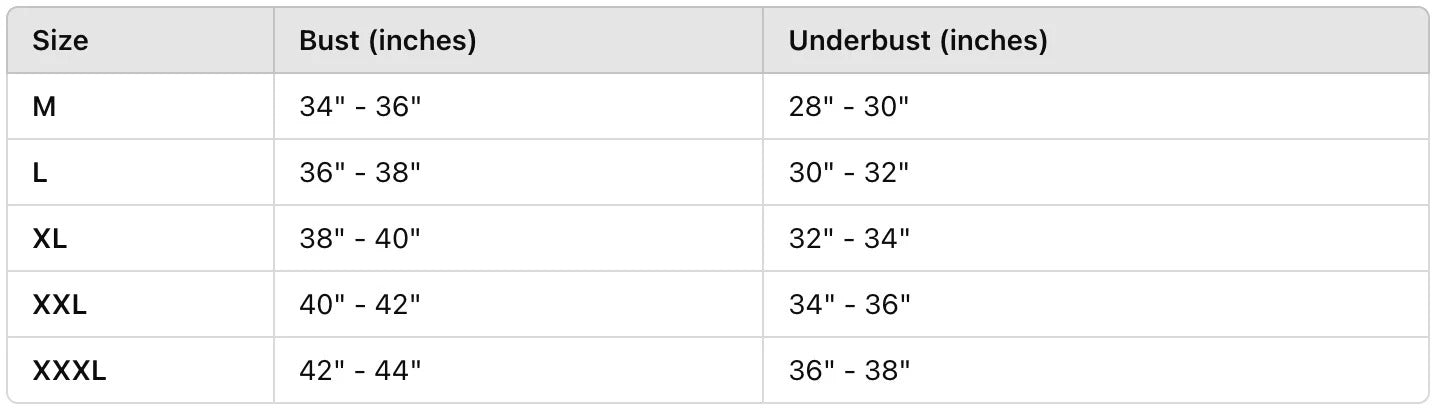Image resolution: width=1440 pixels, height=412 pixels.
Task: Select the XXL size cell
Action: point(60,305)
